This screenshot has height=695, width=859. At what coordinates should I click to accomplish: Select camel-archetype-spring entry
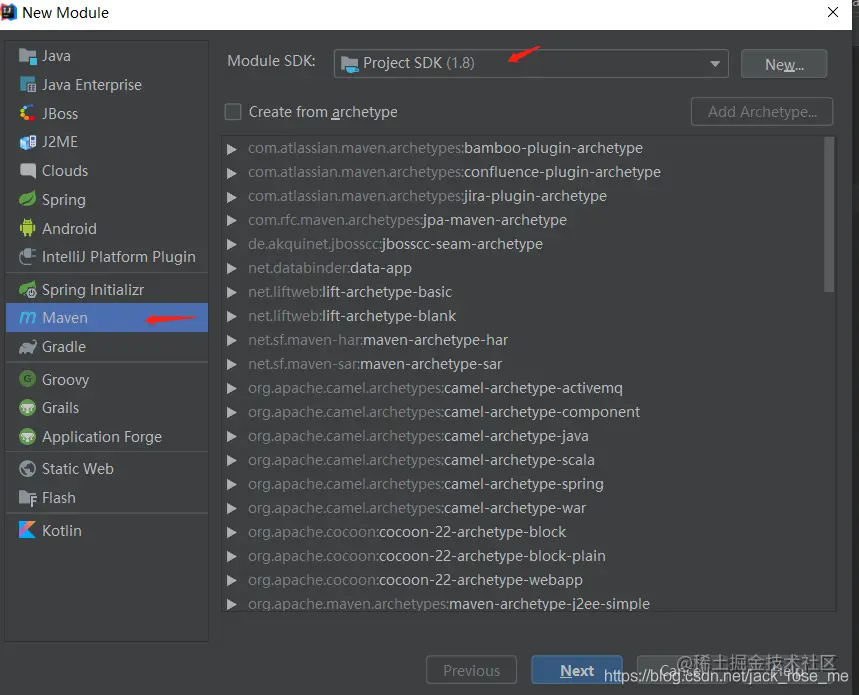pos(426,484)
